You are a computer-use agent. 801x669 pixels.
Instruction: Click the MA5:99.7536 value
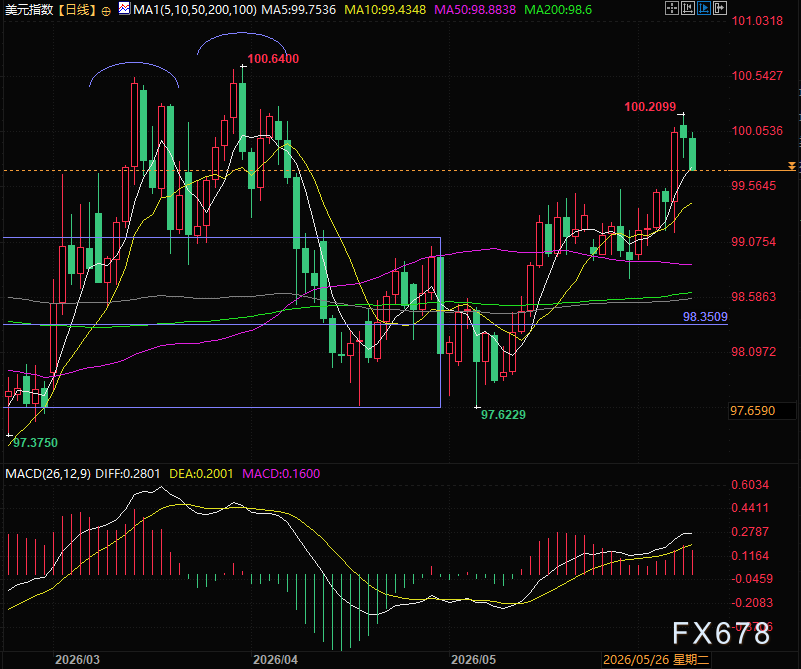298,10
